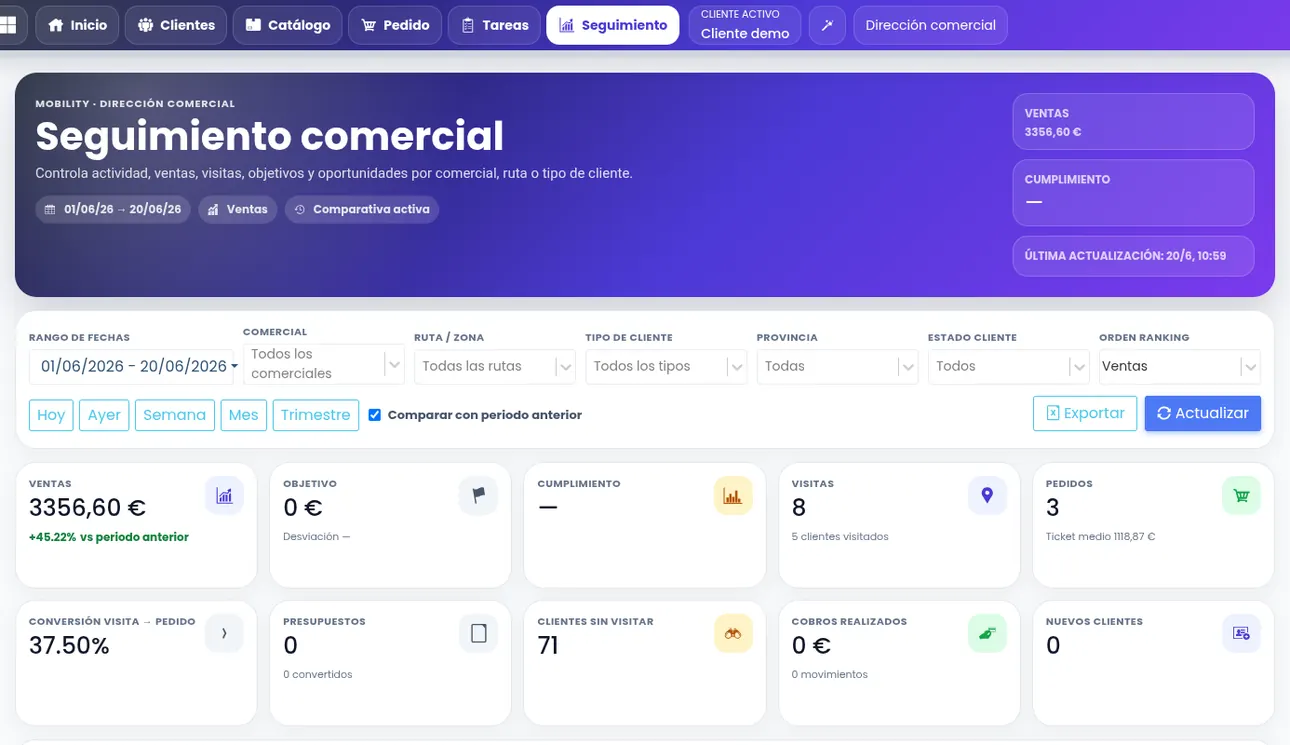
Task: Click the Ventas card chart icon
Action: 224,496
